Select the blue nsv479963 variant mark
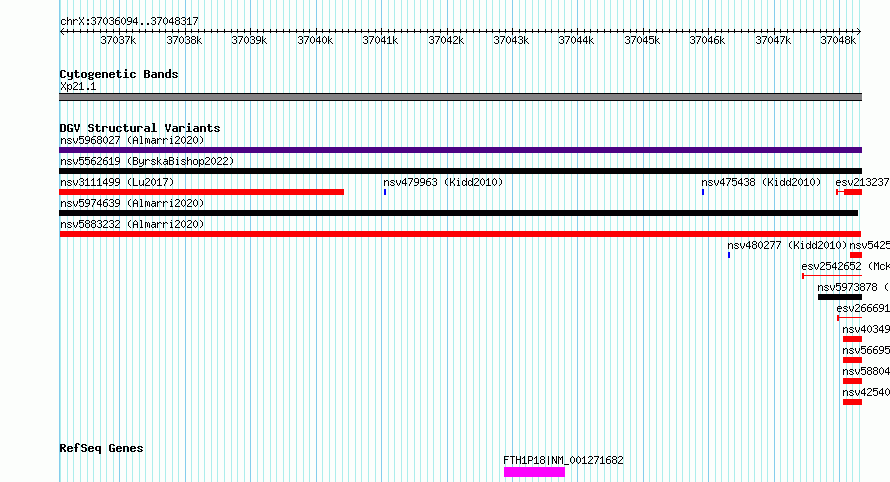This screenshot has height=482, width=890. point(385,192)
